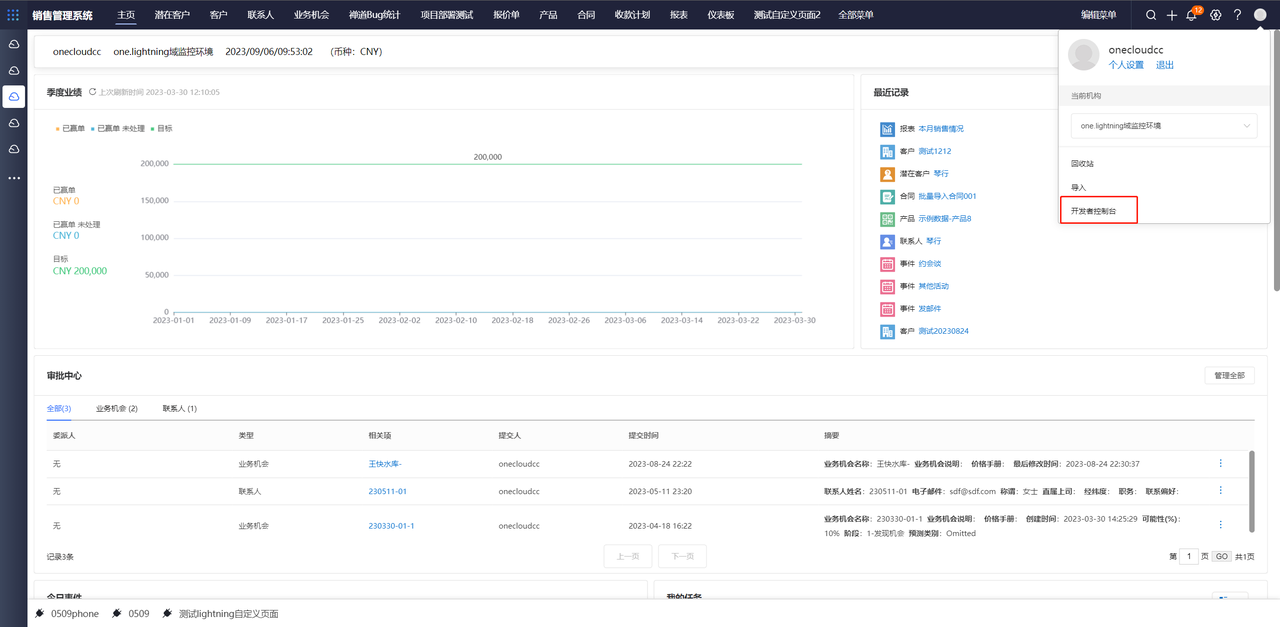Open three-dot menu for 230511-01 row
Screen dimensions: 1280x627
point(1220,490)
